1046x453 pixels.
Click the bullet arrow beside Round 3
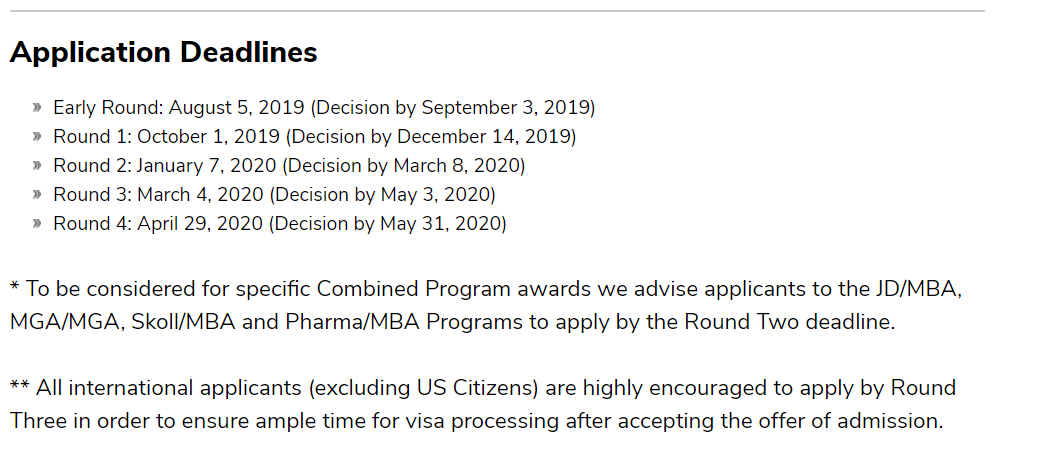coord(37,194)
